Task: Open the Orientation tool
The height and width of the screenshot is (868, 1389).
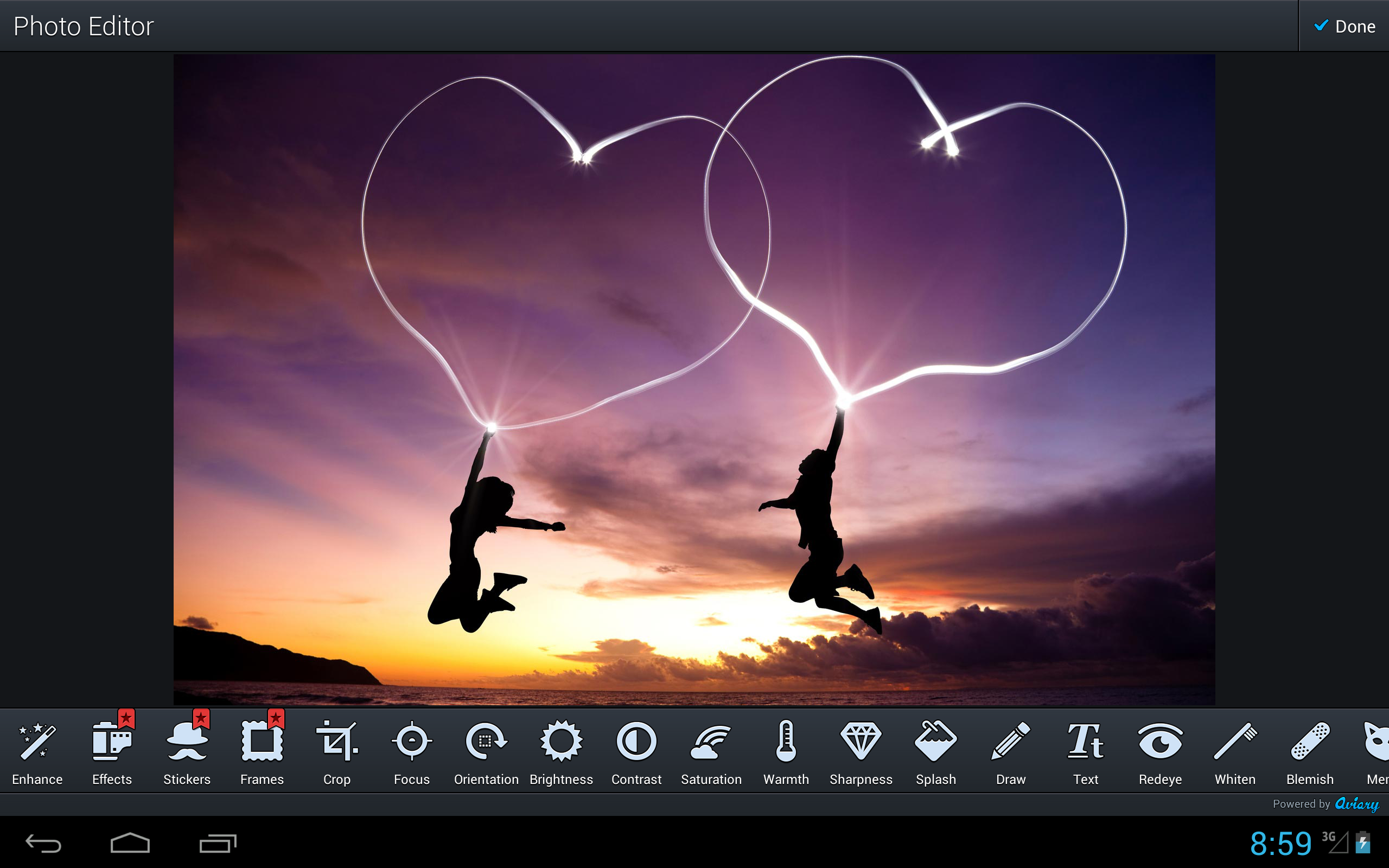Action: tap(486, 752)
